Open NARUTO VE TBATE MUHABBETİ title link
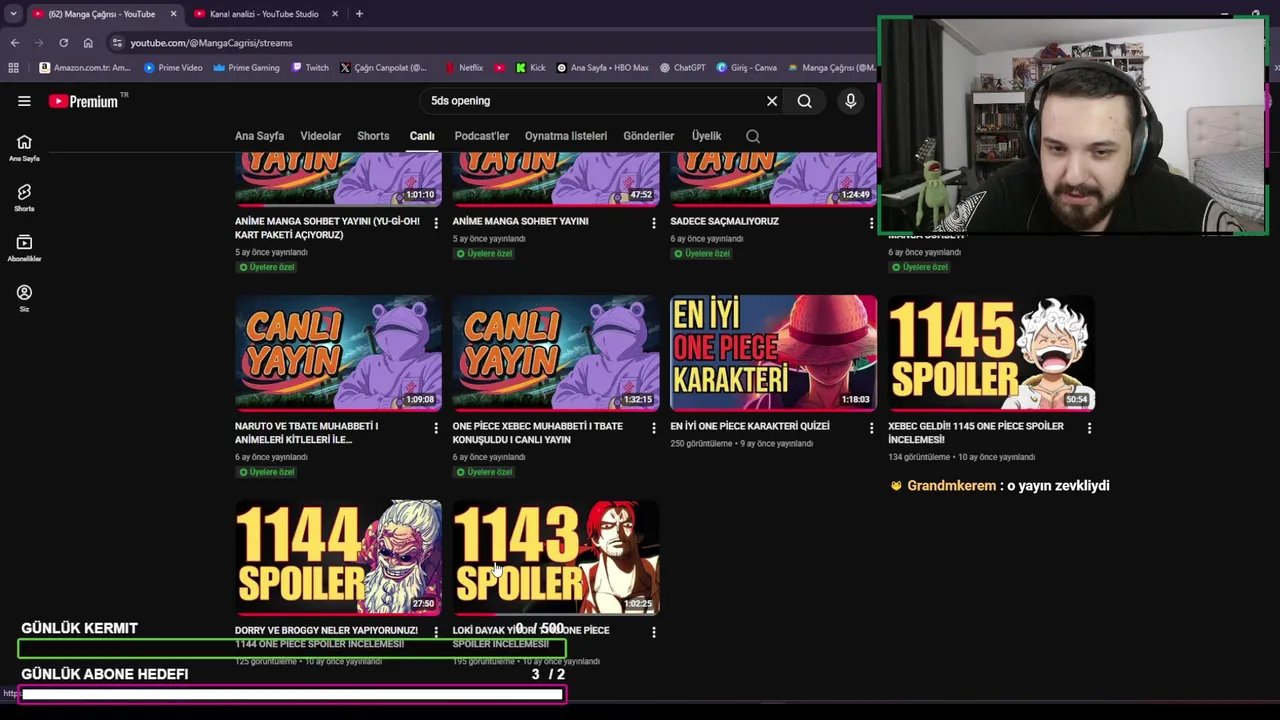 (306, 432)
